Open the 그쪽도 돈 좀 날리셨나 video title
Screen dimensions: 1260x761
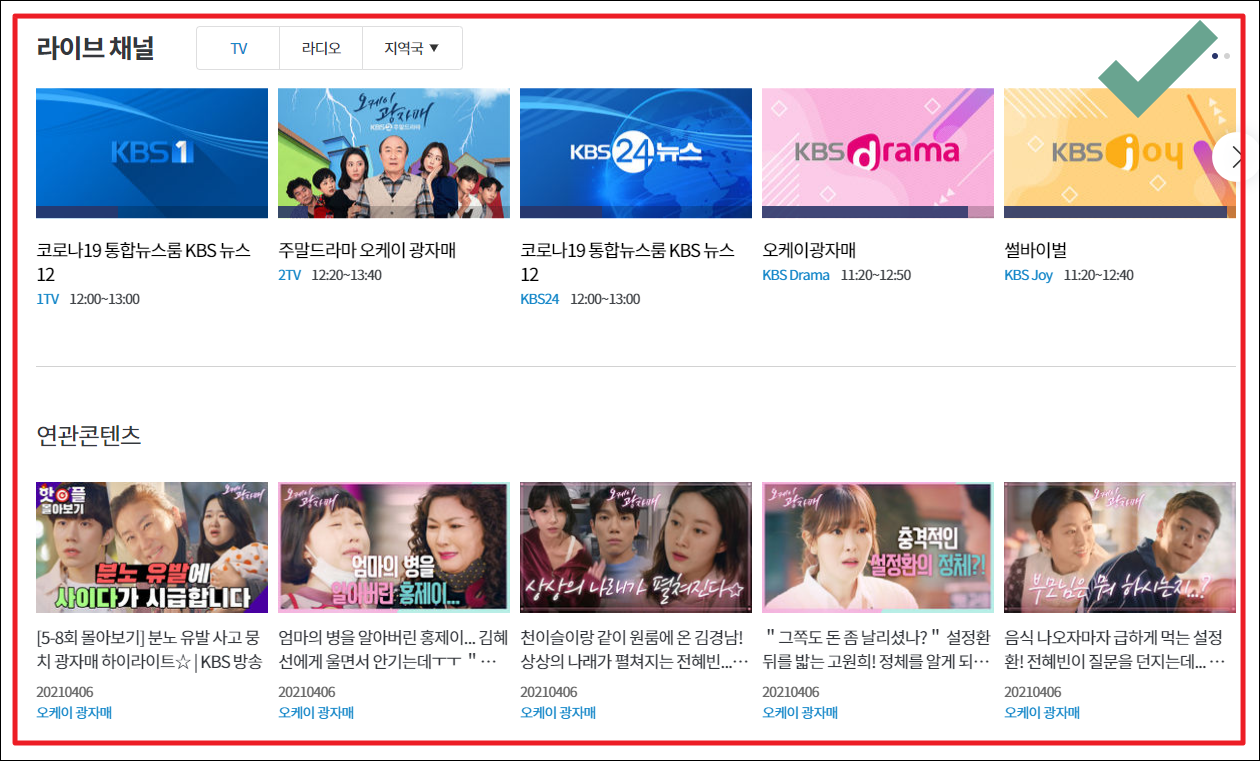877,650
